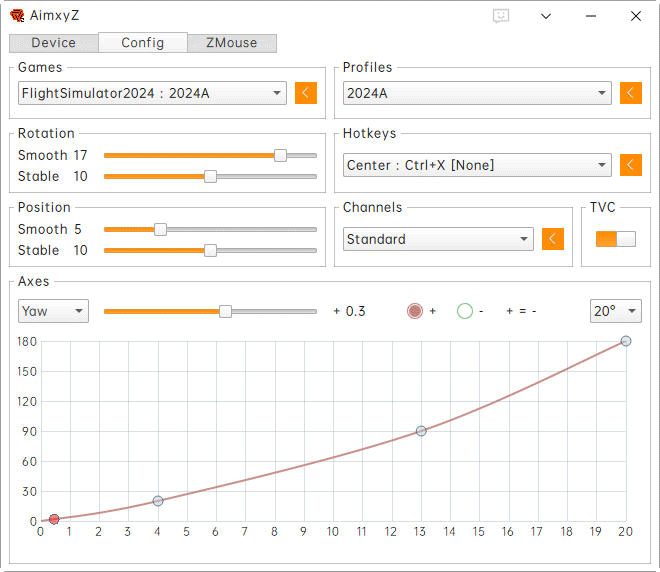Expand the Hotkeys dropdown showing Center Ctrl+X
The width and height of the screenshot is (660, 572).
476,165
